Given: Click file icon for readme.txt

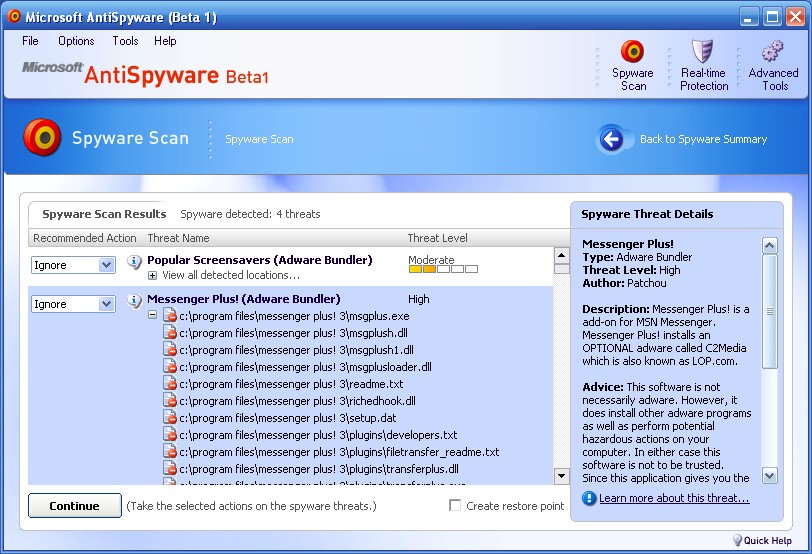Looking at the screenshot, I should pos(170,384).
